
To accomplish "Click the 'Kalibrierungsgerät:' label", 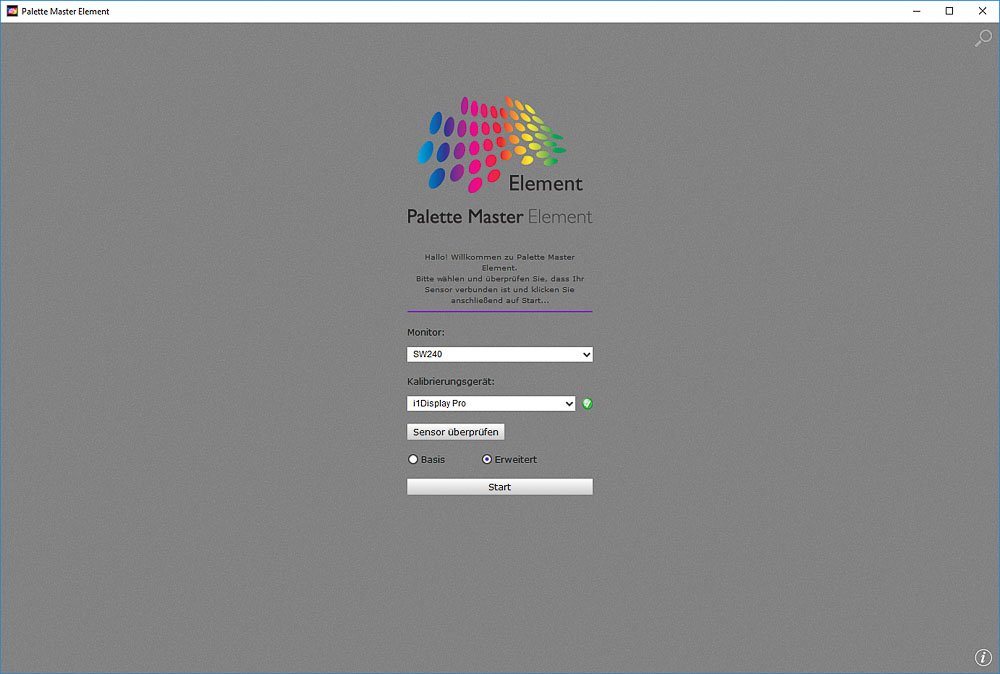I will tap(451, 381).
